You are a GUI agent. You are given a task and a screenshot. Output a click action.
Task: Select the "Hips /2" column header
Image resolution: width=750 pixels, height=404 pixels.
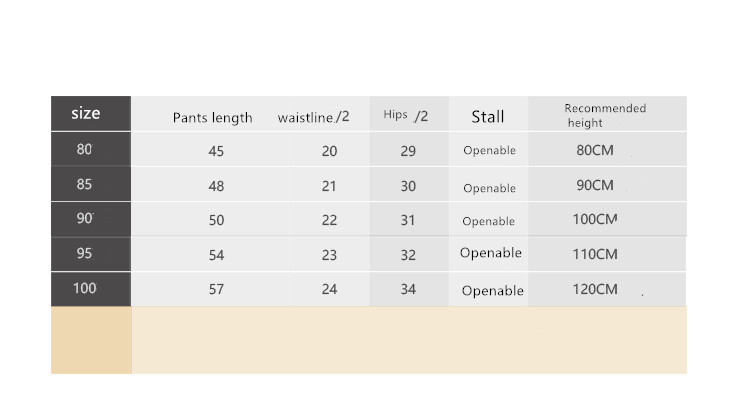pos(406,116)
